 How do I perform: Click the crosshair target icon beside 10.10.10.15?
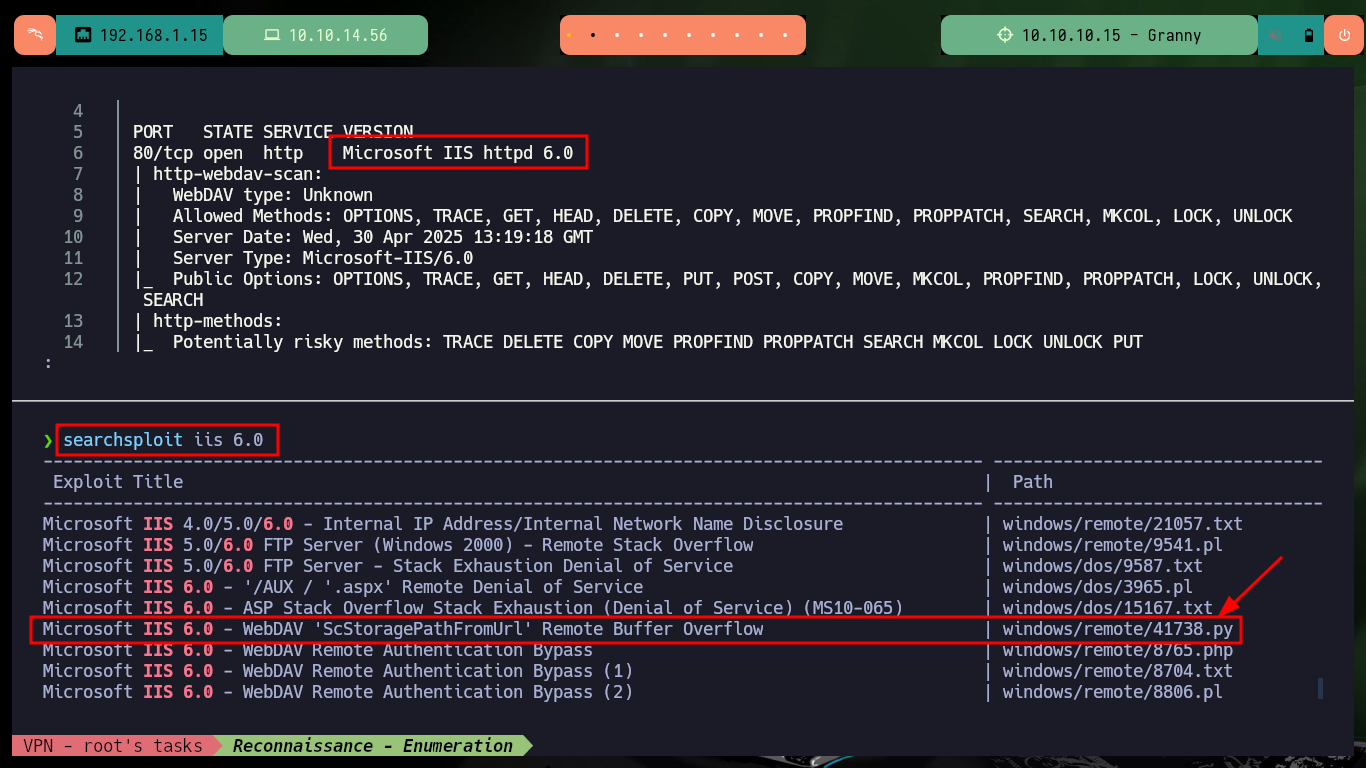1005,35
